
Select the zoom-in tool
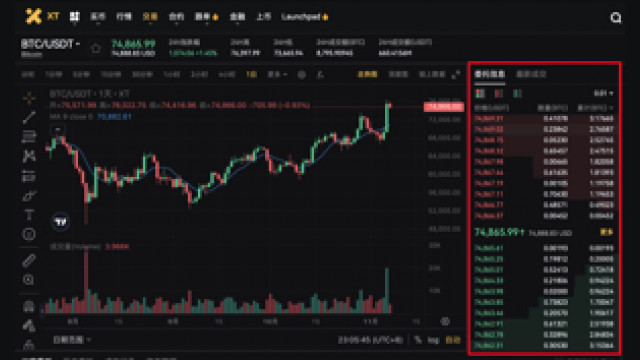tap(29, 280)
